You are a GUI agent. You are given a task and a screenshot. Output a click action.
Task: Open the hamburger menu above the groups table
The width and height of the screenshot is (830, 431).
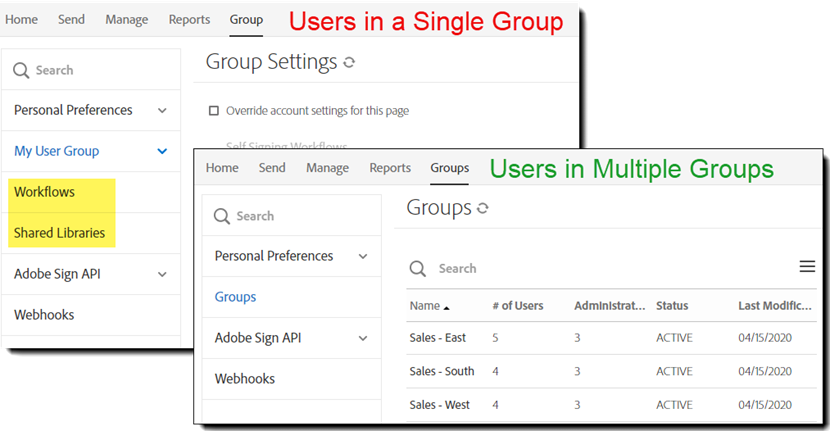click(807, 266)
